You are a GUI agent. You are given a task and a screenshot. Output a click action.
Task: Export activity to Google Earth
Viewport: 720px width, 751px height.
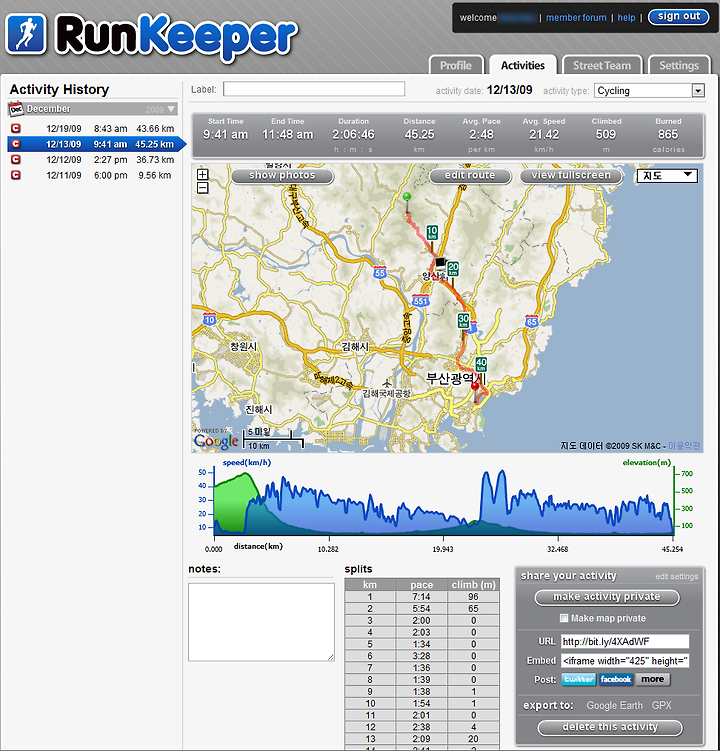(615, 705)
